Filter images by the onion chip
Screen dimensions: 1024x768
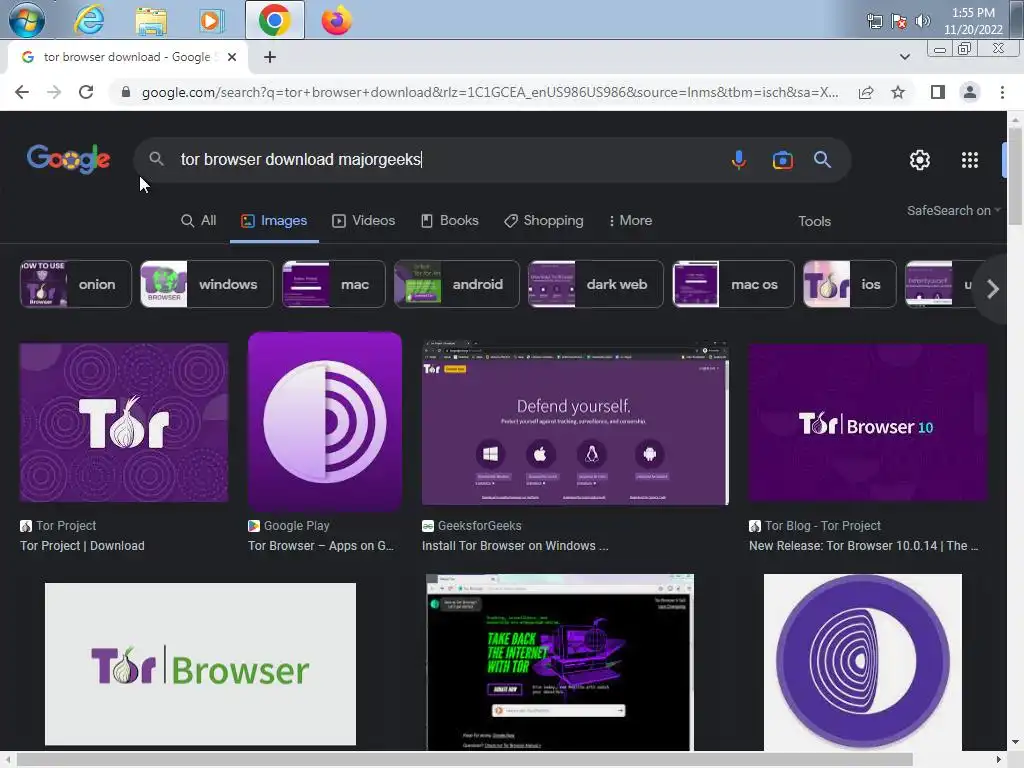(x=76, y=284)
